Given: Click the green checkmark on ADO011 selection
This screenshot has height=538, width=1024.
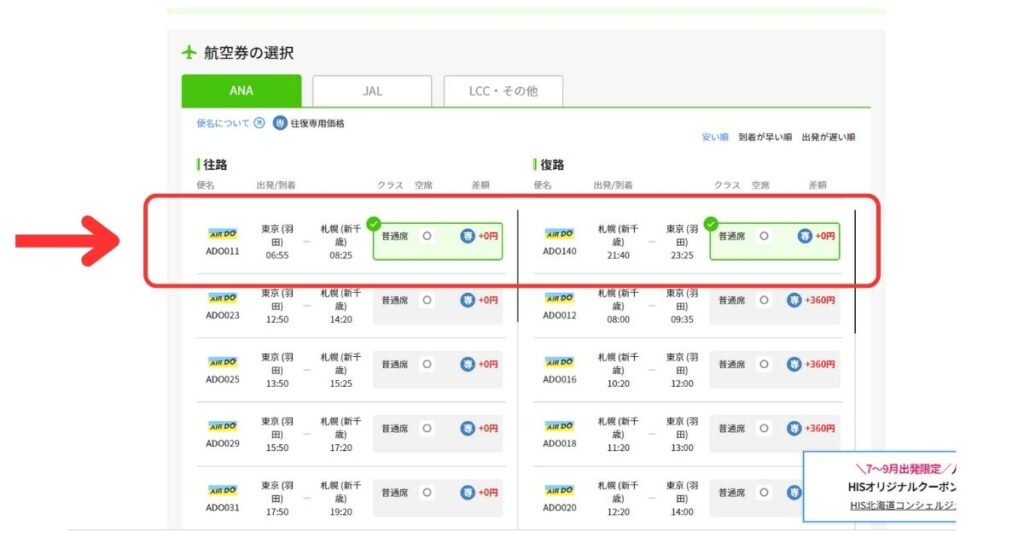Looking at the screenshot, I should tap(374, 224).
